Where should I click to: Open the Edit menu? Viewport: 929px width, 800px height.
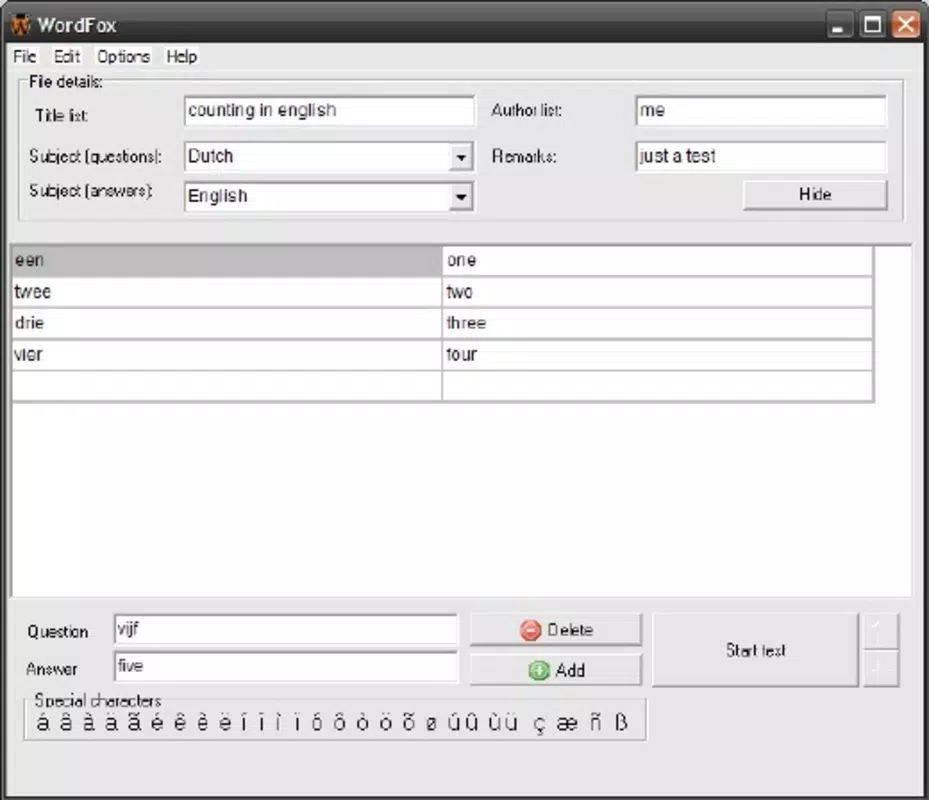pos(66,56)
